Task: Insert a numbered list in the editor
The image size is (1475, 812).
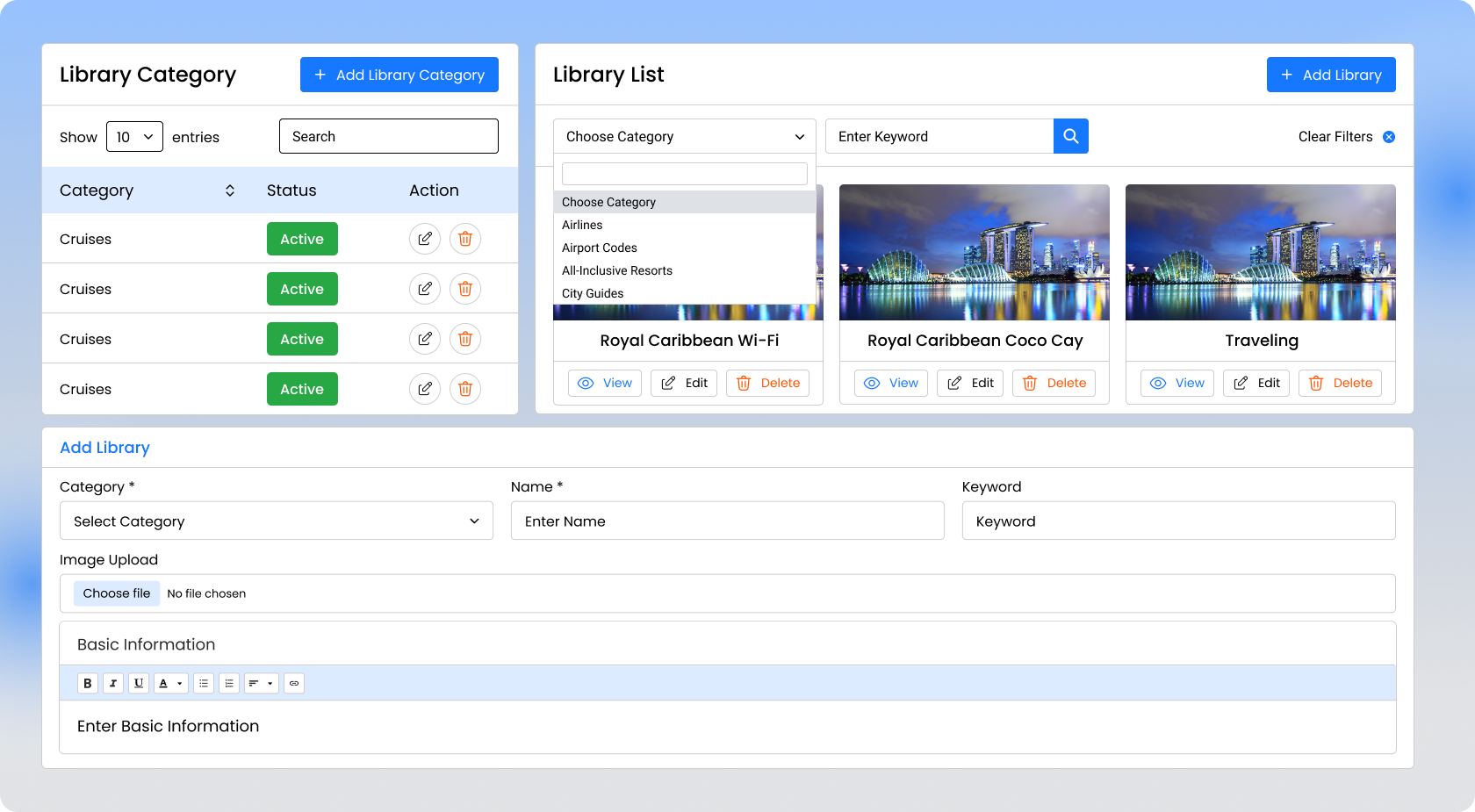Action: (229, 683)
